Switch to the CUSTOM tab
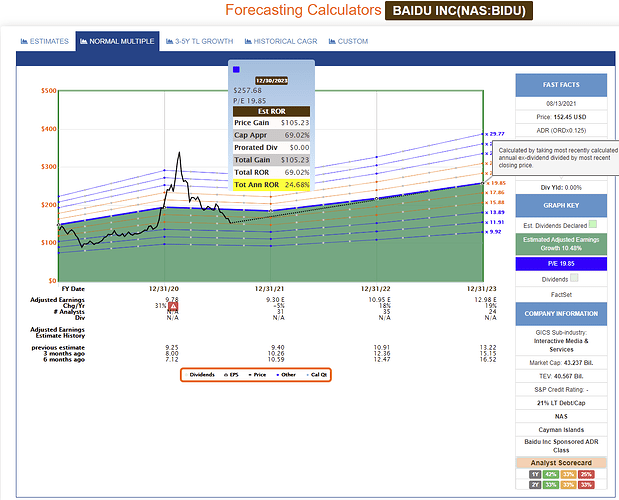This screenshot has height=500, width=619. [x=348, y=41]
